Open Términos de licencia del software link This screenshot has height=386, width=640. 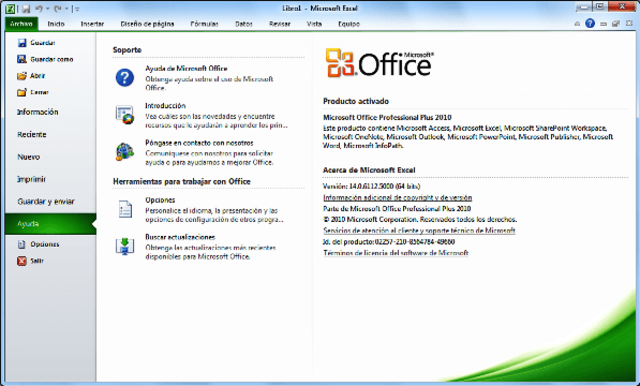click(x=396, y=253)
